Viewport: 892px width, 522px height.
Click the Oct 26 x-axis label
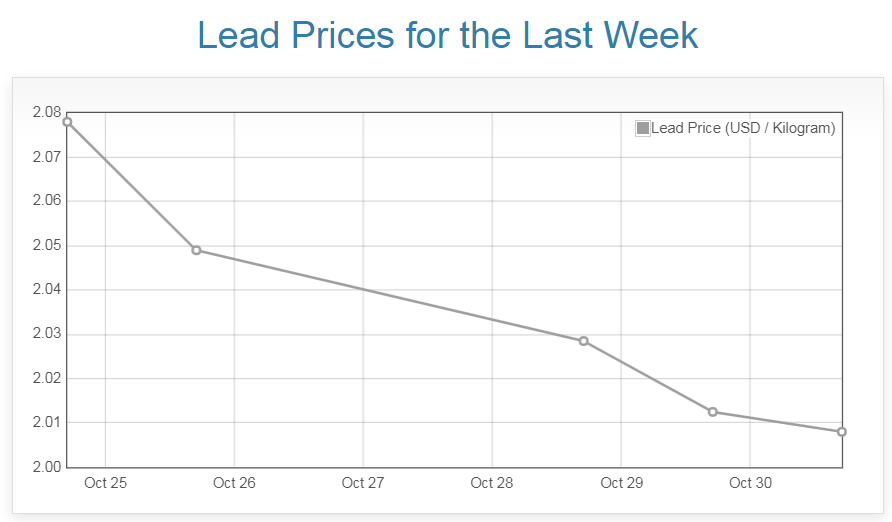235,483
